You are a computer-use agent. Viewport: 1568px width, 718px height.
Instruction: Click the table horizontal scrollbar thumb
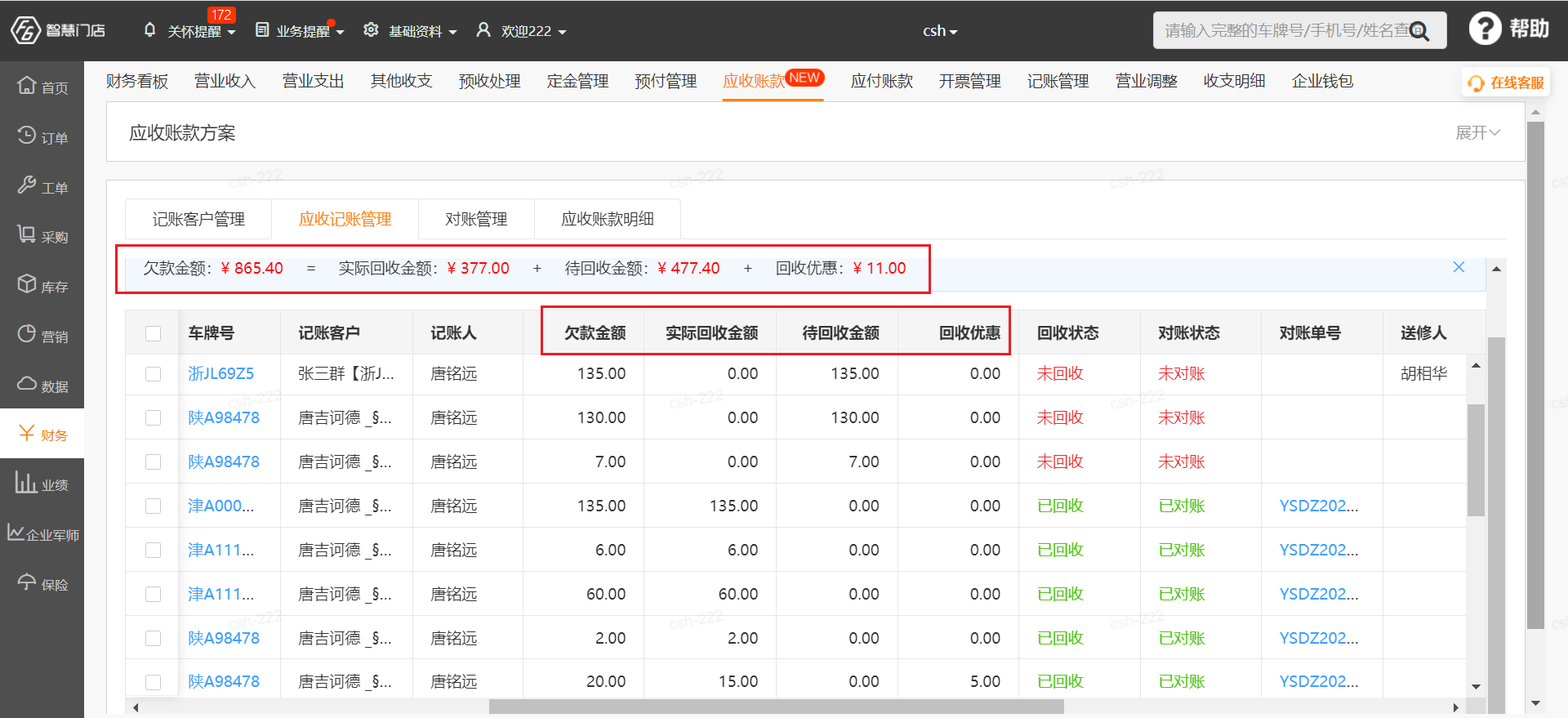click(x=776, y=707)
